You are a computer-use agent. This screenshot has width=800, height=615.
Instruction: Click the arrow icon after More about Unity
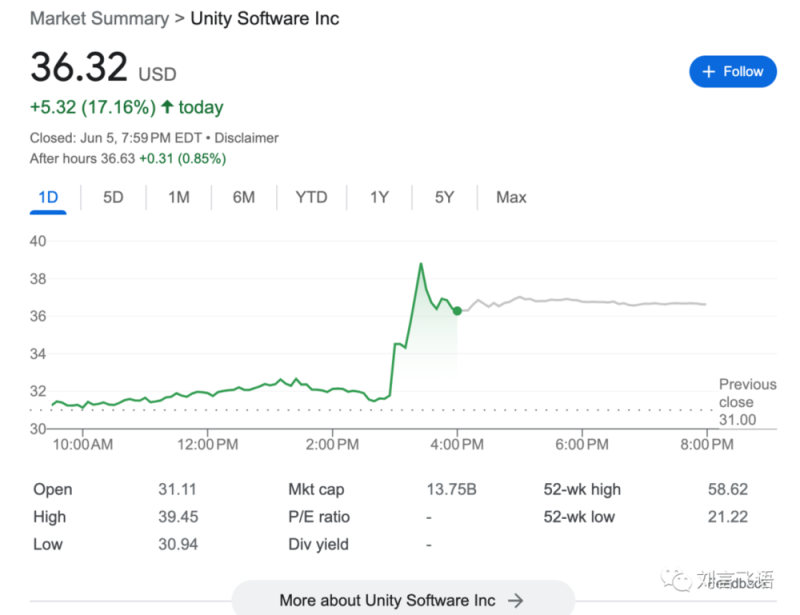(x=516, y=600)
